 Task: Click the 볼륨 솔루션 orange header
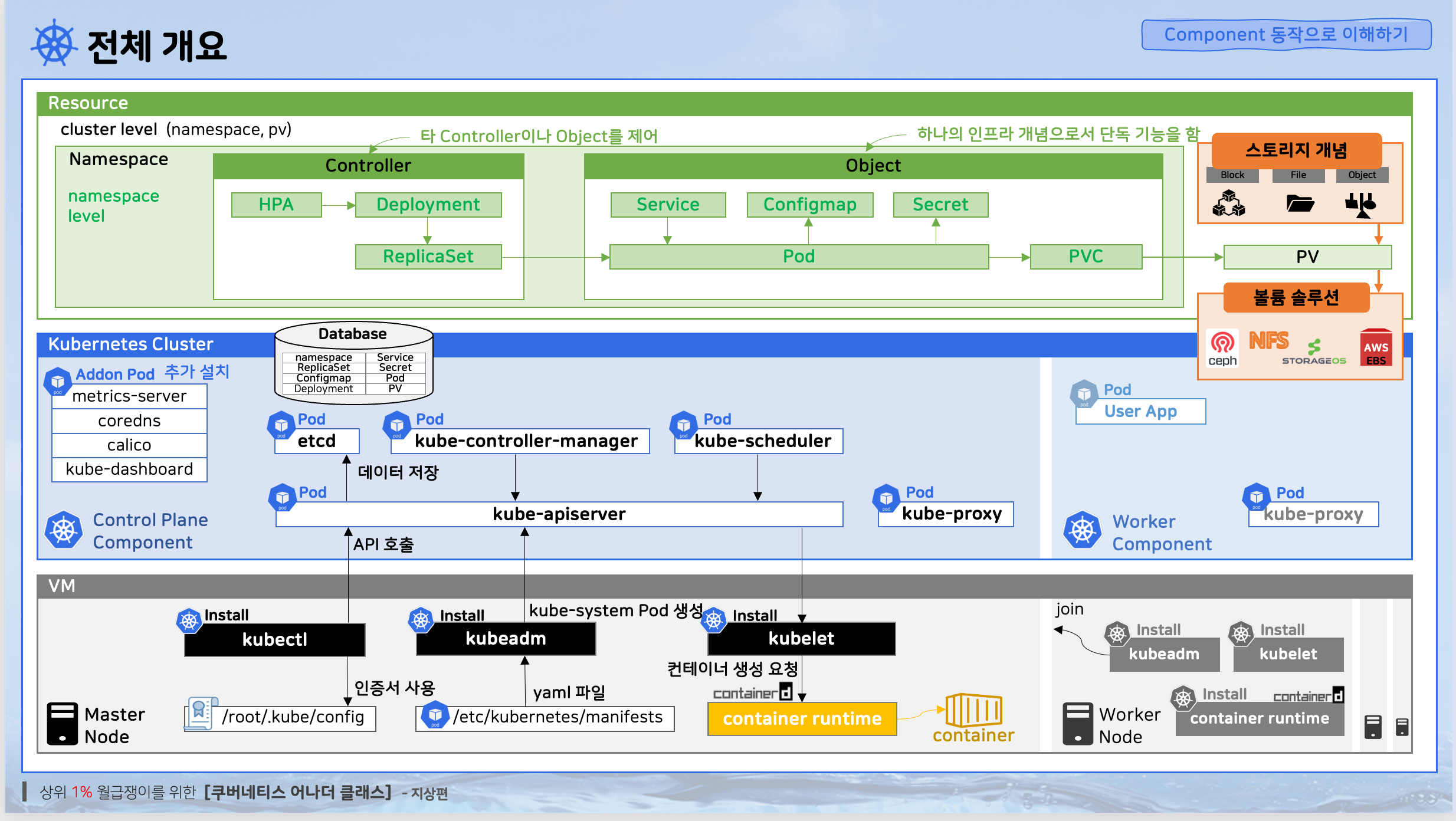[1297, 298]
